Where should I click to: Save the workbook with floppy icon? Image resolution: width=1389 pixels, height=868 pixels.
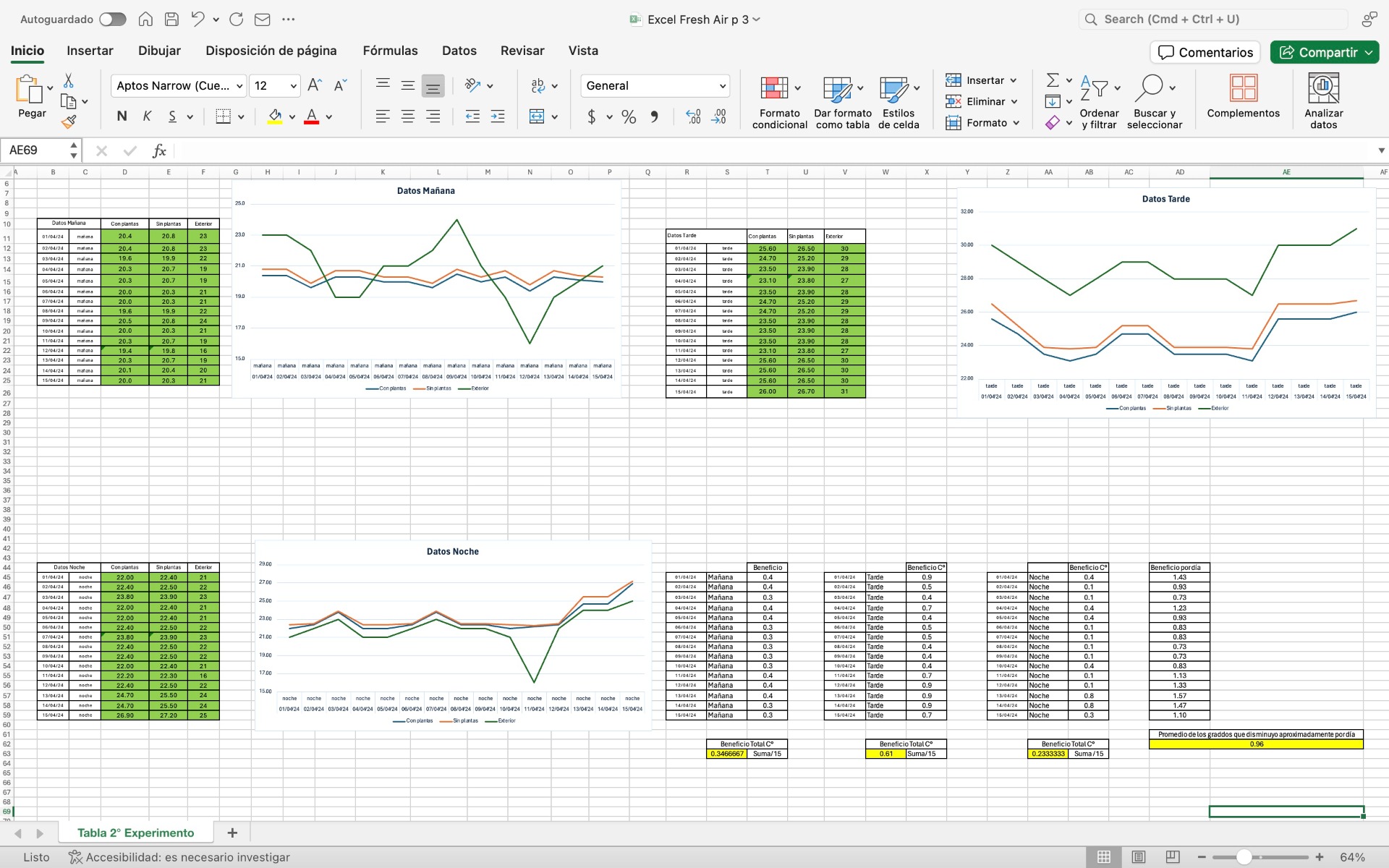click(171, 20)
